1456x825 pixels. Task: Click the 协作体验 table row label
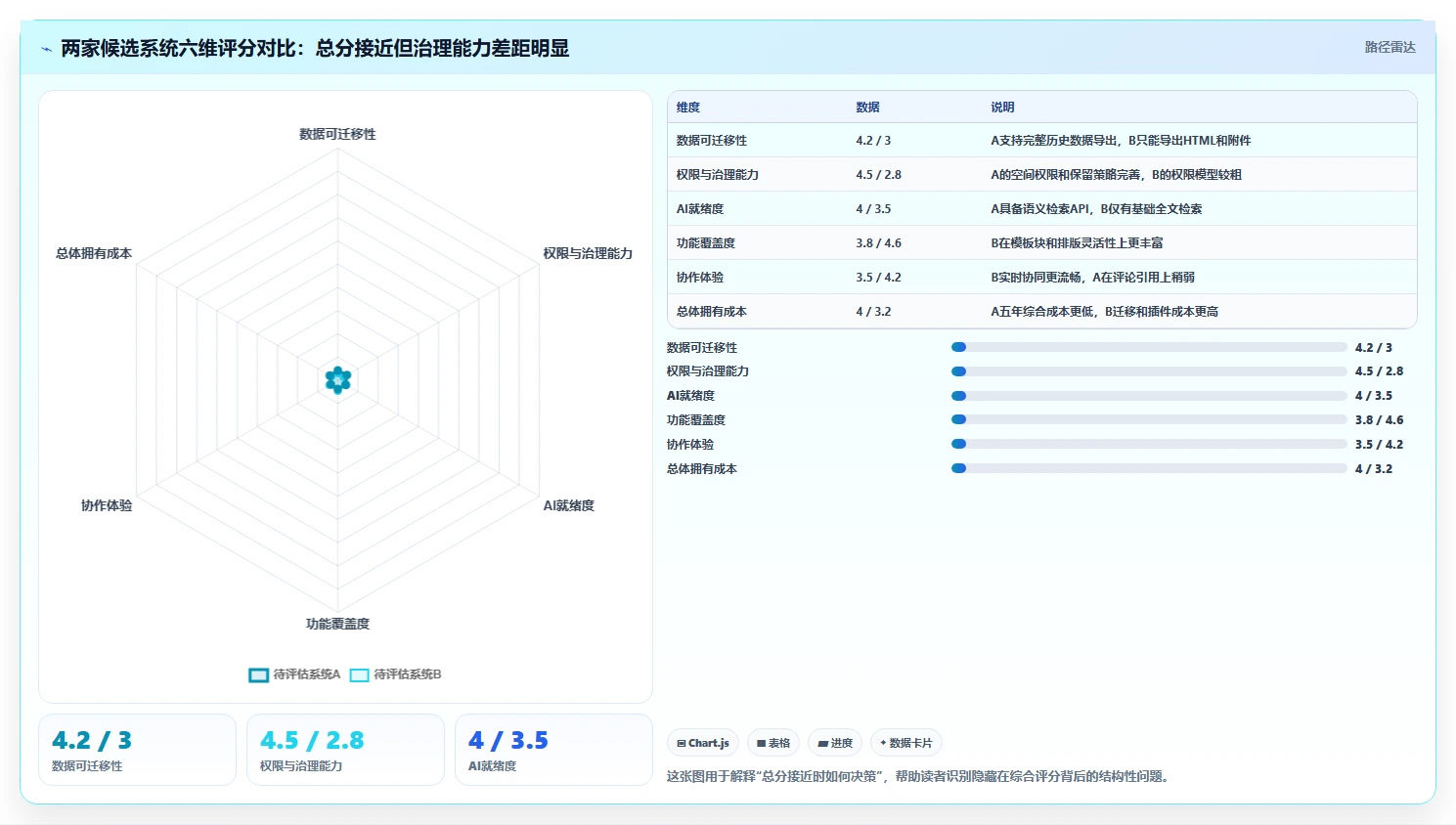tap(700, 278)
